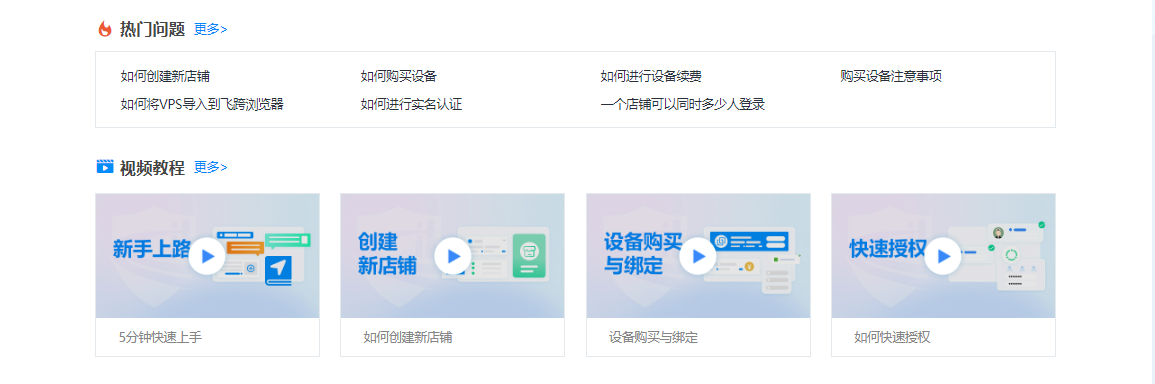This screenshot has height=384, width=1155.
Task: Open question 如何将VPS导入到飞跨浏览器
Action: click(202, 104)
